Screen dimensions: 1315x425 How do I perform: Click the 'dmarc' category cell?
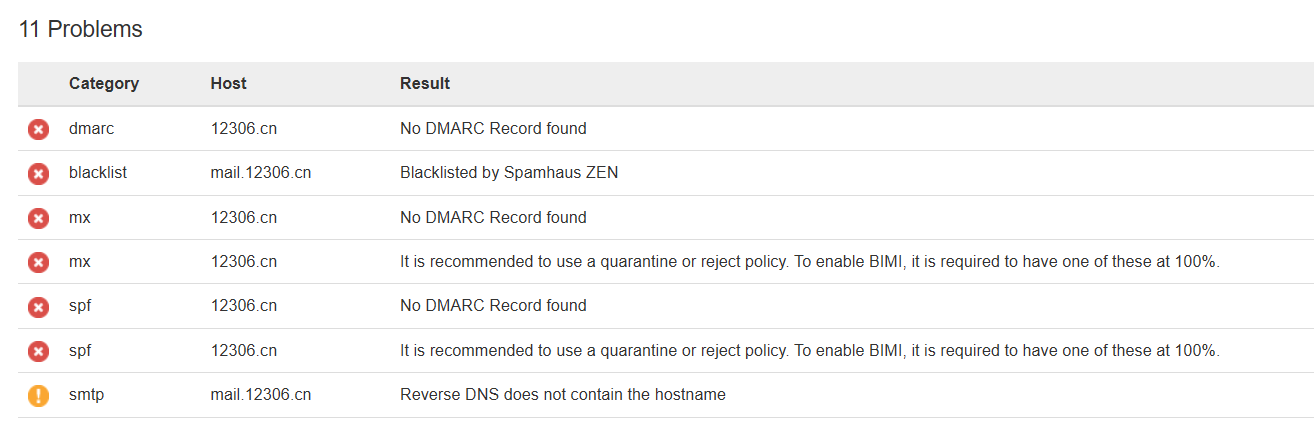[x=92, y=129]
